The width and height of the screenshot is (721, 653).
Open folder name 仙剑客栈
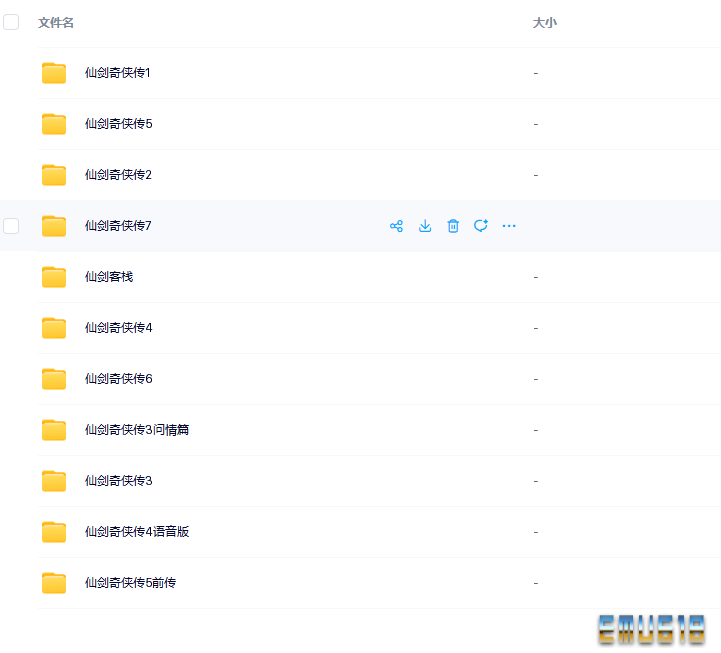(109, 277)
